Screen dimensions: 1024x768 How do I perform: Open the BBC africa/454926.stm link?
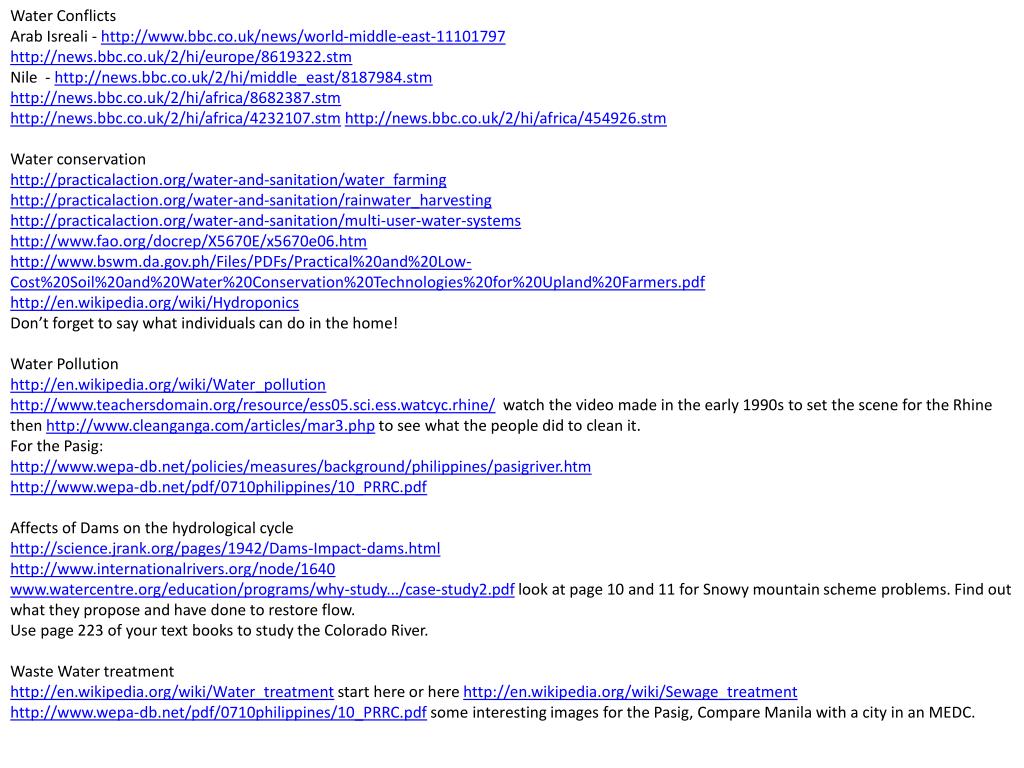pos(505,118)
